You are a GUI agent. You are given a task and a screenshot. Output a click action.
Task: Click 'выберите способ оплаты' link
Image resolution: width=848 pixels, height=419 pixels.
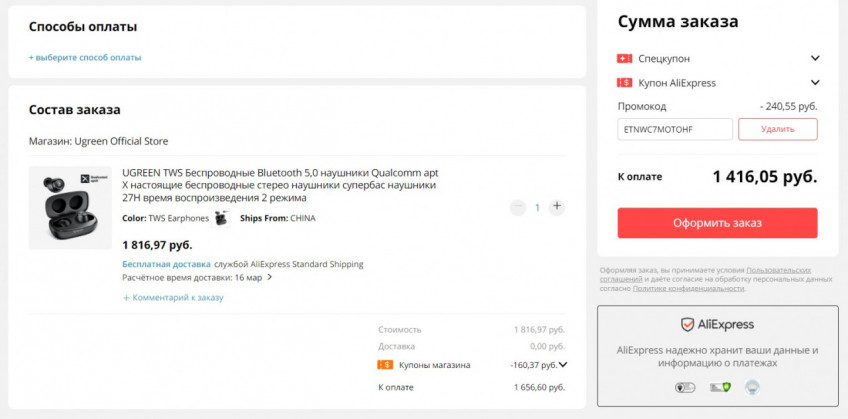pos(85,58)
